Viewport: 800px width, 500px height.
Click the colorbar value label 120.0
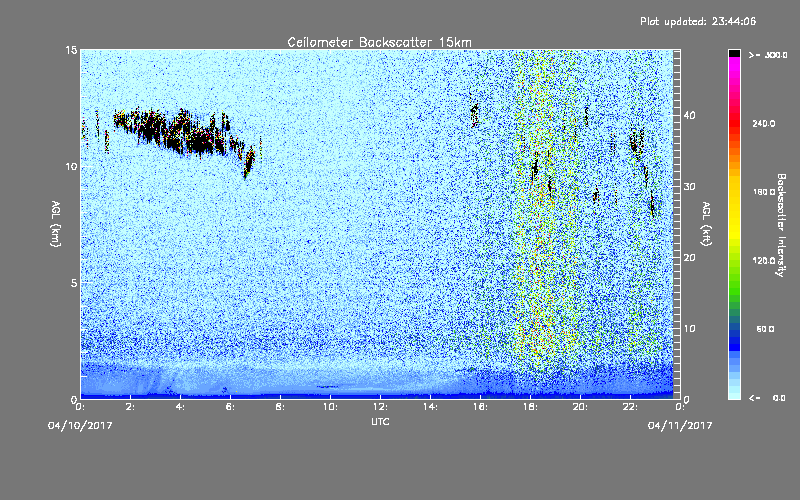tap(764, 261)
